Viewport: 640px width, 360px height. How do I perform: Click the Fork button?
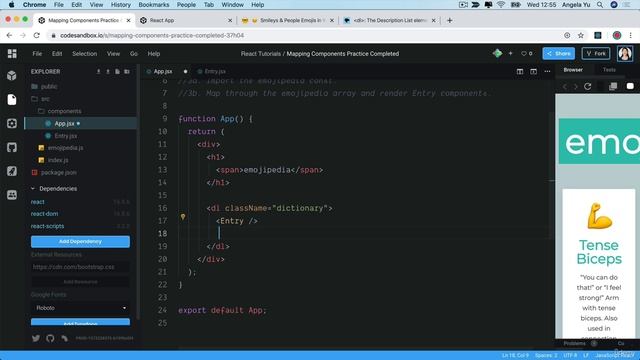pos(596,53)
